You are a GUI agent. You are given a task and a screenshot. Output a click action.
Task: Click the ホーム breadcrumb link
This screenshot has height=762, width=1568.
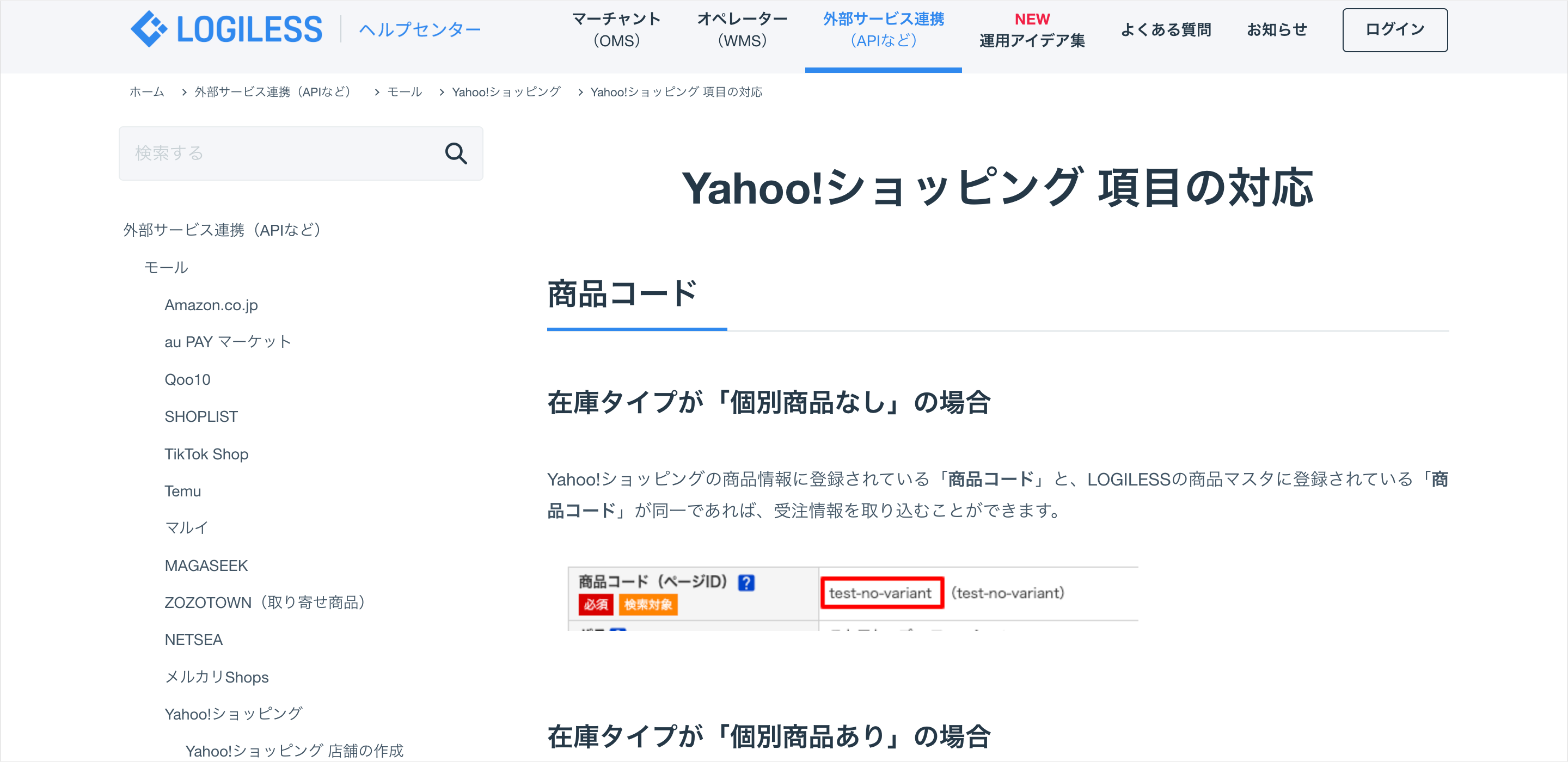point(146,92)
